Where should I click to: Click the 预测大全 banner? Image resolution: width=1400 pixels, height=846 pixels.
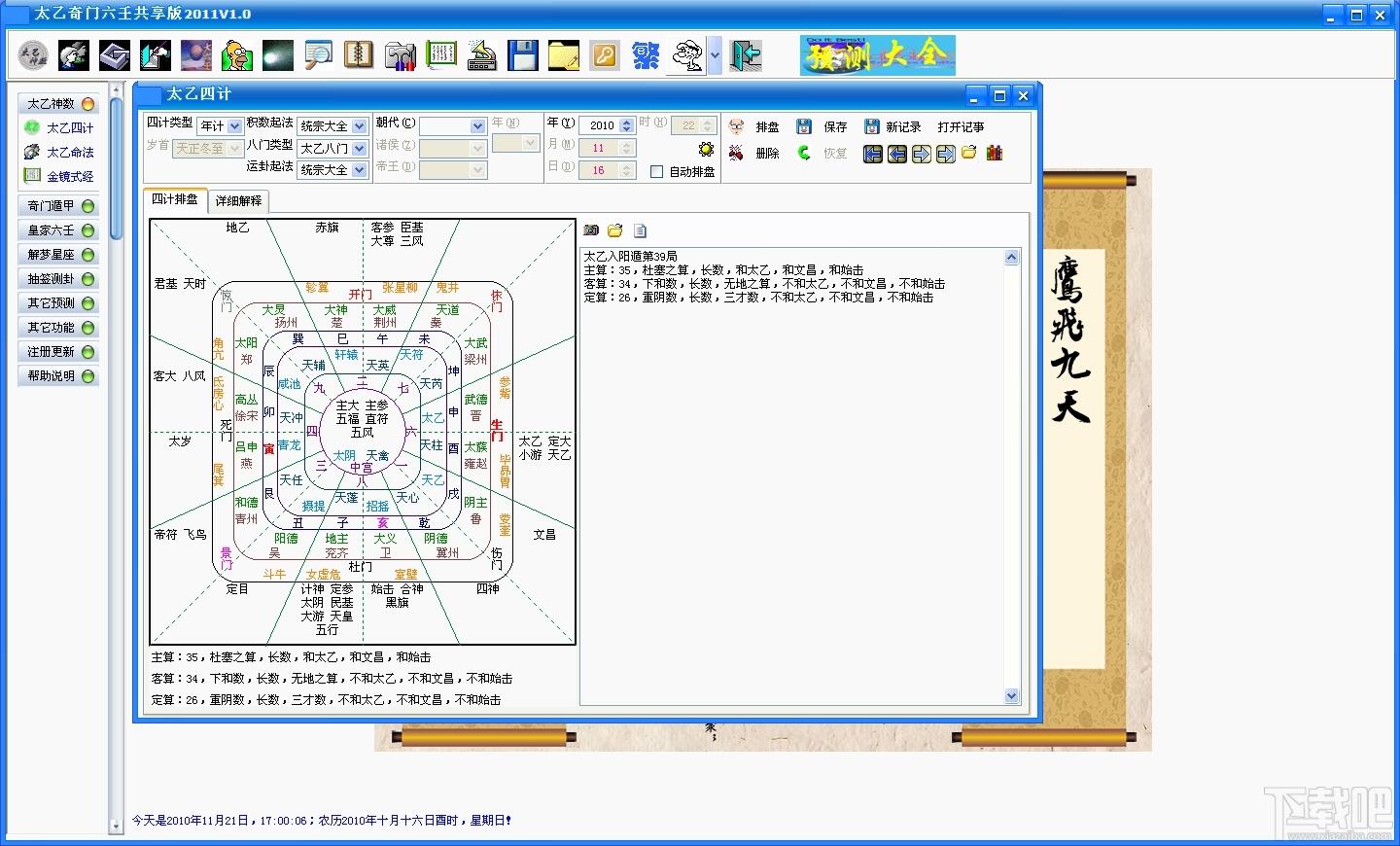click(878, 55)
